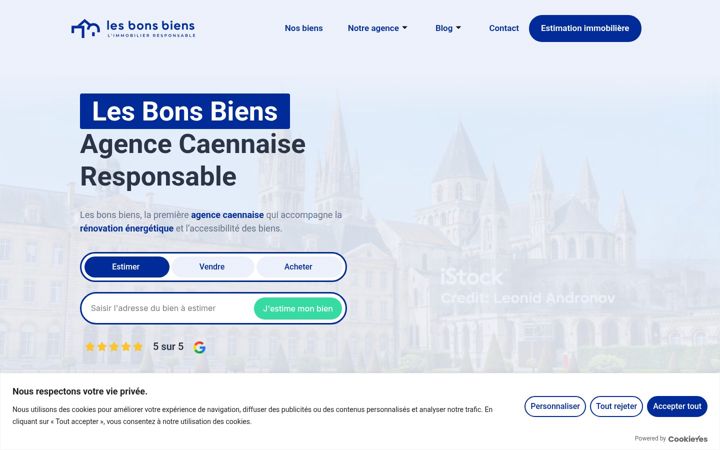Viewport: 720px width, 450px height.
Task: Expand the Blog dropdown menu
Action: 448,28
